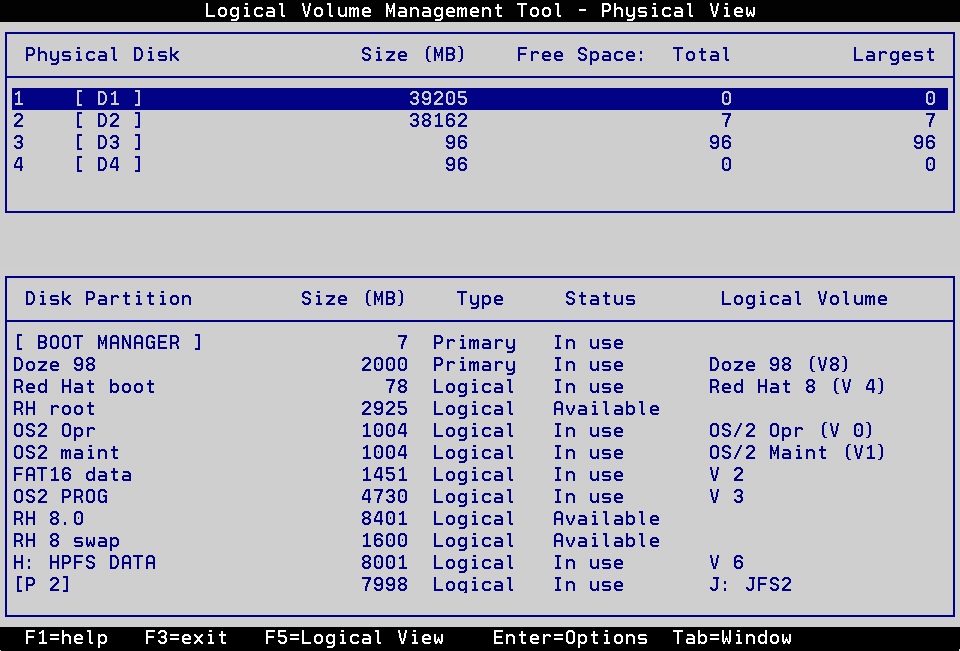Select the OS2 Opr partition
Screen dimensions: 960x651
point(54,431)
